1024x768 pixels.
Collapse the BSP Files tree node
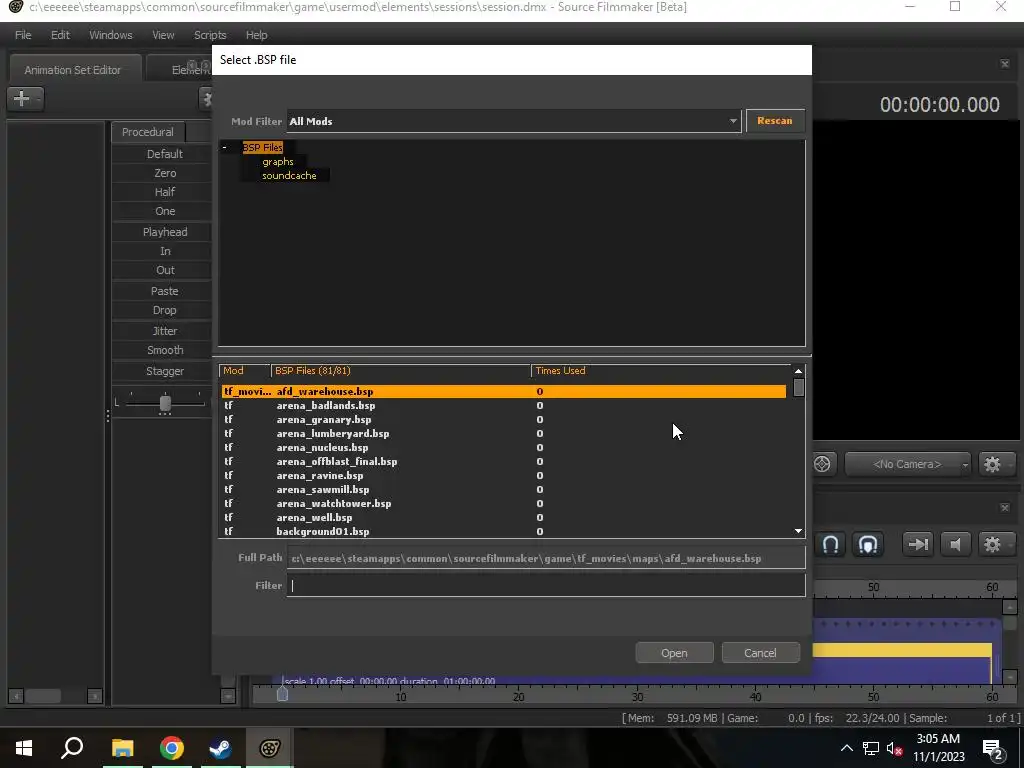225,148
